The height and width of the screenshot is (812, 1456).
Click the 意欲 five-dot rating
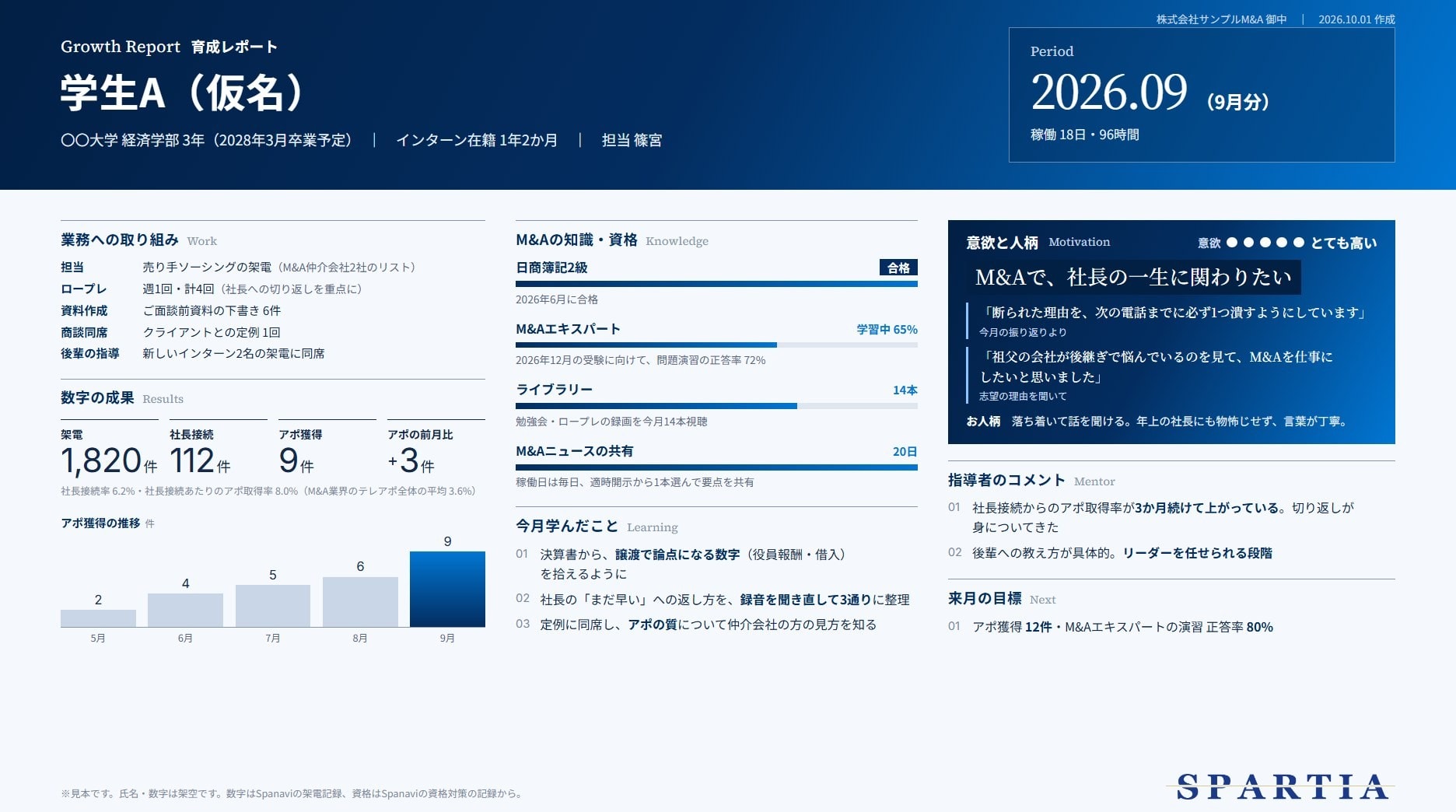point(1265,243)
